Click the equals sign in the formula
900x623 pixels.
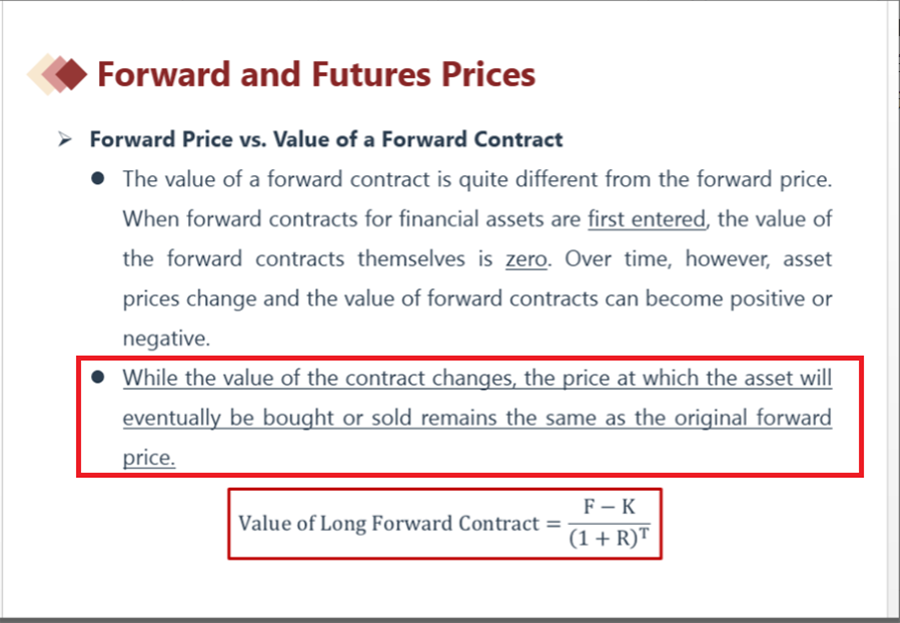553,524
